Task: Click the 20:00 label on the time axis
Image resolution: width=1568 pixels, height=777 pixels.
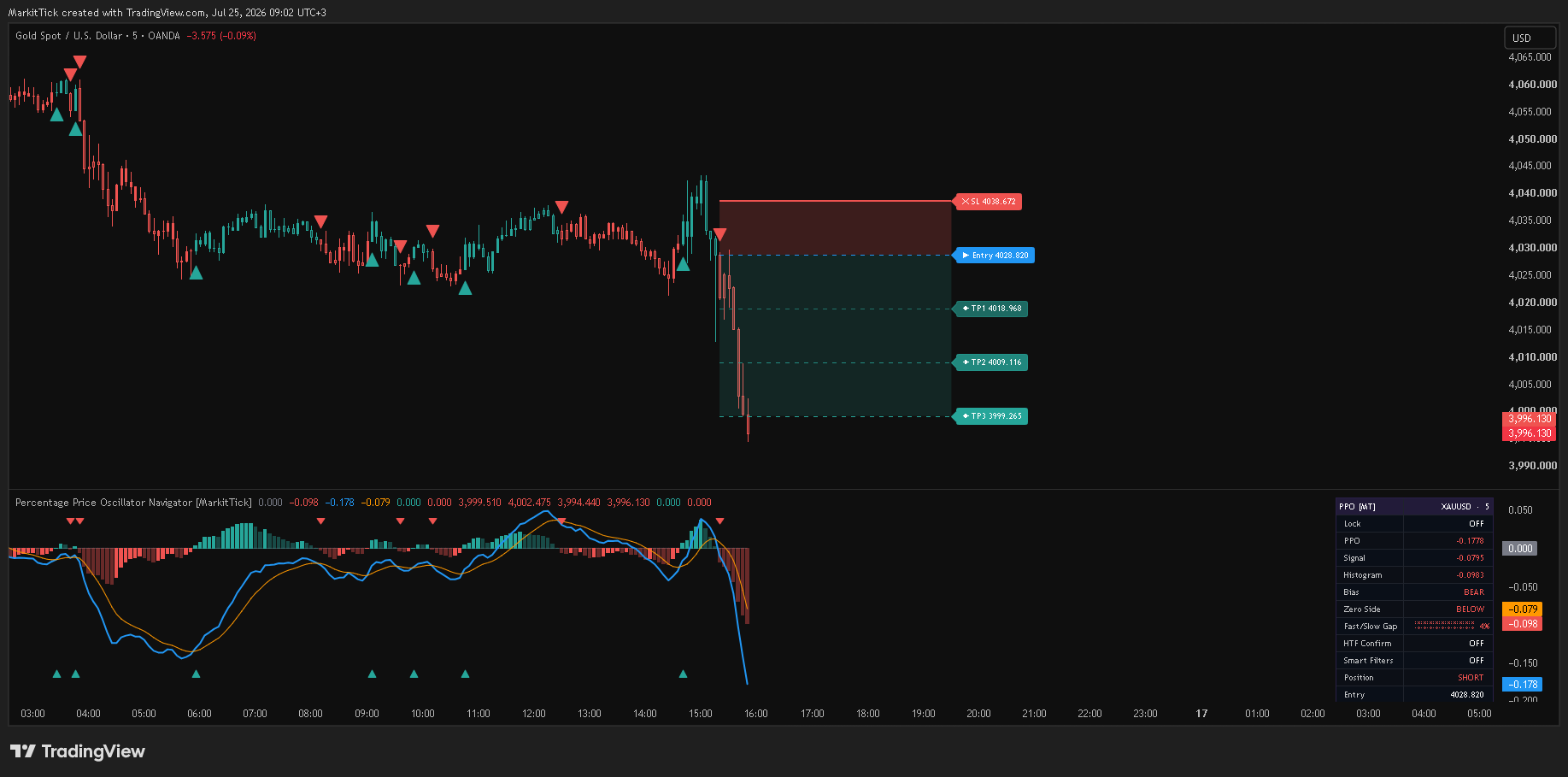Action: click(978, 714)
